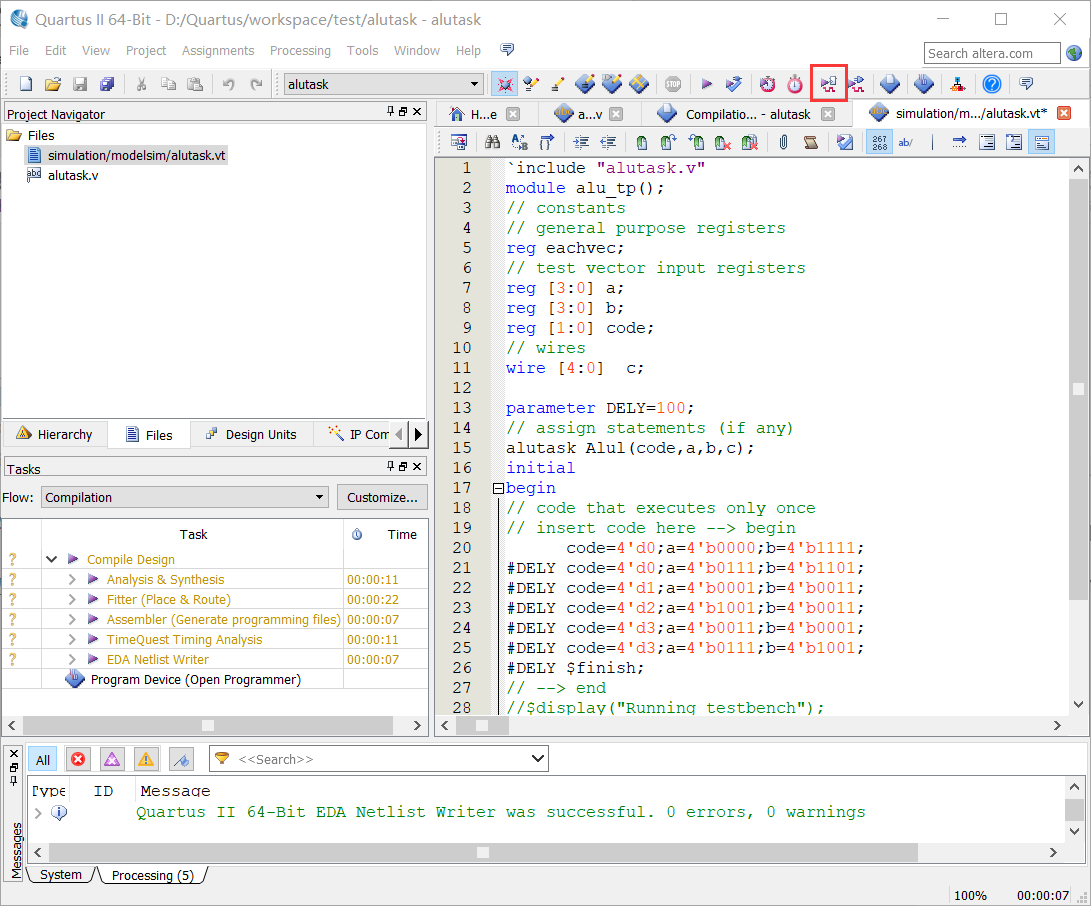Stop processing with the STOP icon
The width and height of the screenshot is (1091, 906).
673,84
